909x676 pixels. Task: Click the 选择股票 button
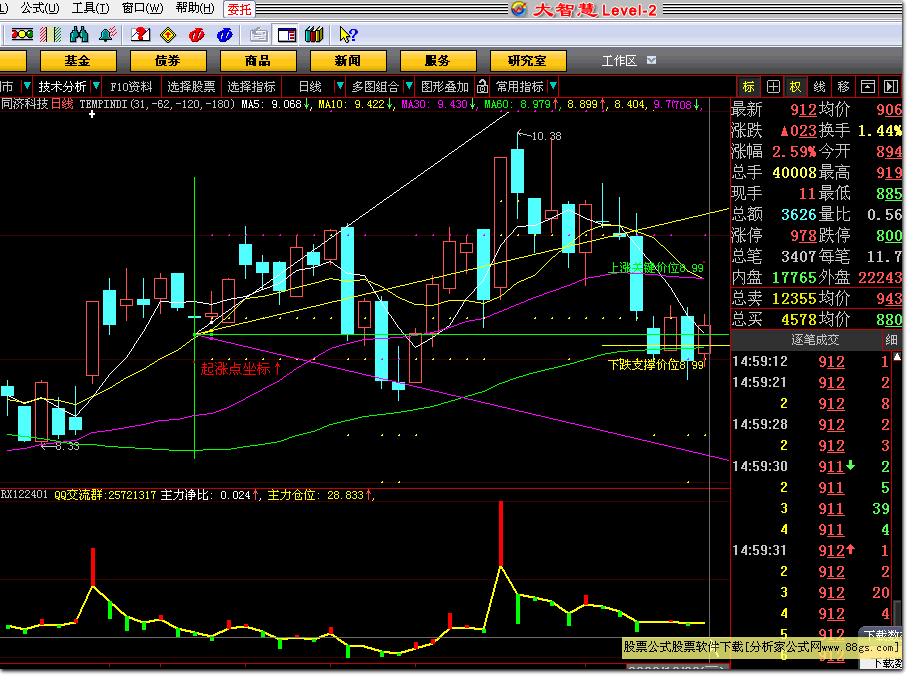pos(191,87)
